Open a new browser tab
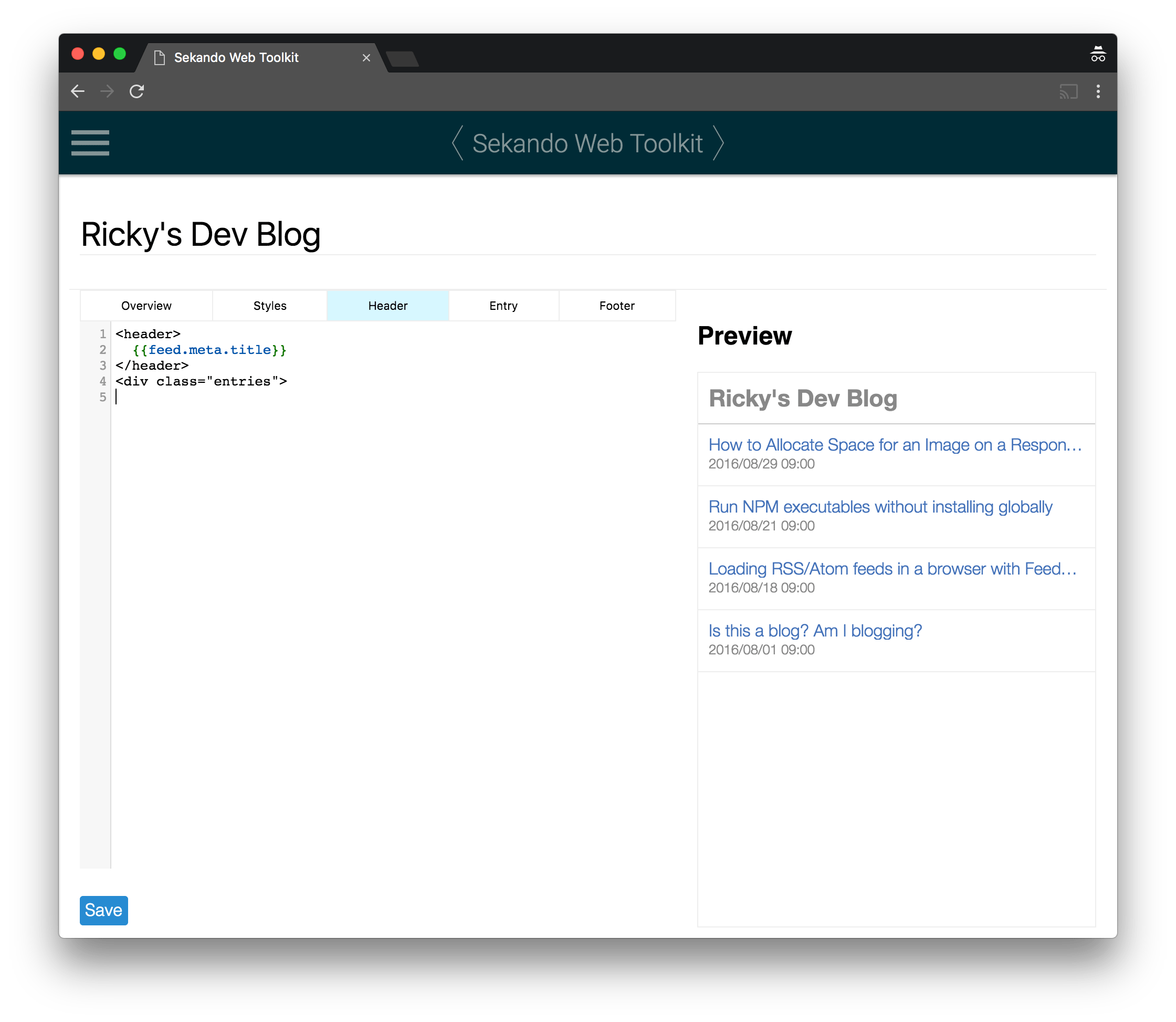The height and width of the screenshot is (1022, 1176). [403, 59]
